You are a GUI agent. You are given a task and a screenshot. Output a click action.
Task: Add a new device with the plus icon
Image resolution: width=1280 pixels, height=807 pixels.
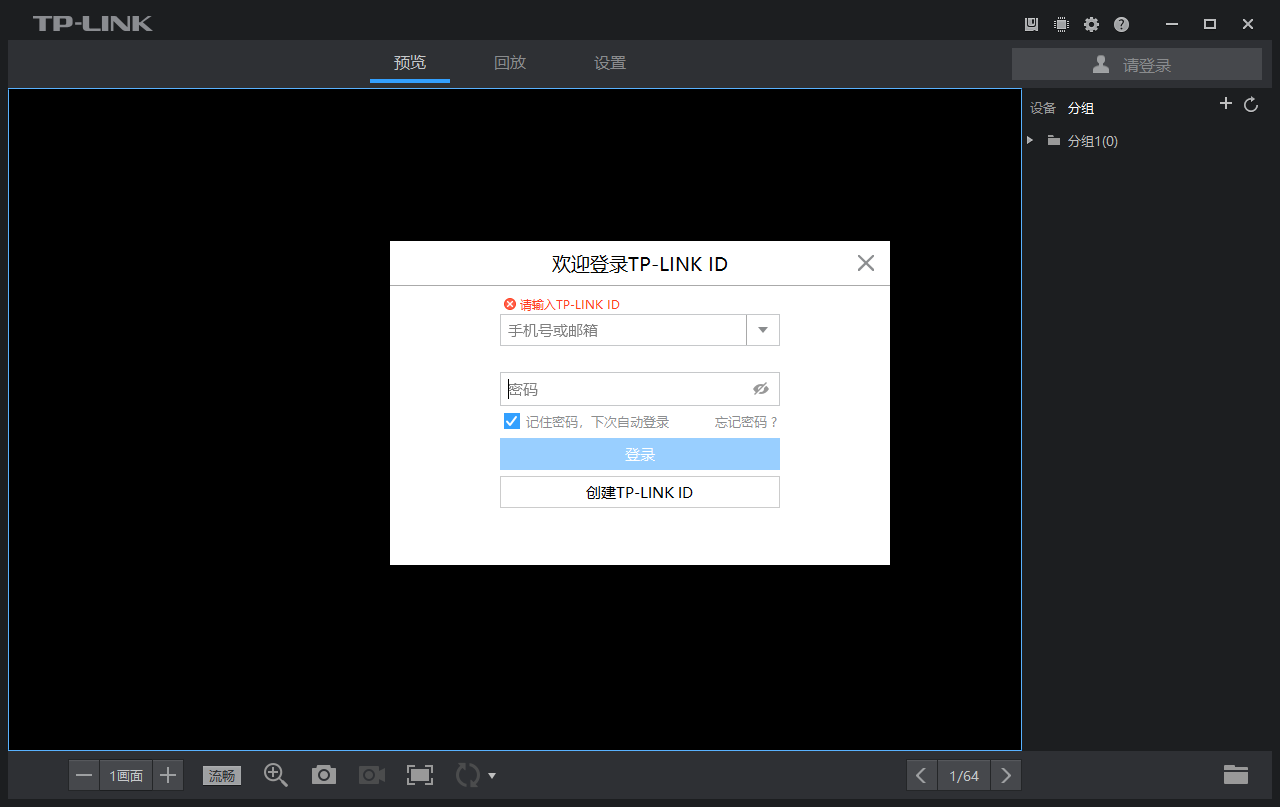click(x=1225, y=103)
